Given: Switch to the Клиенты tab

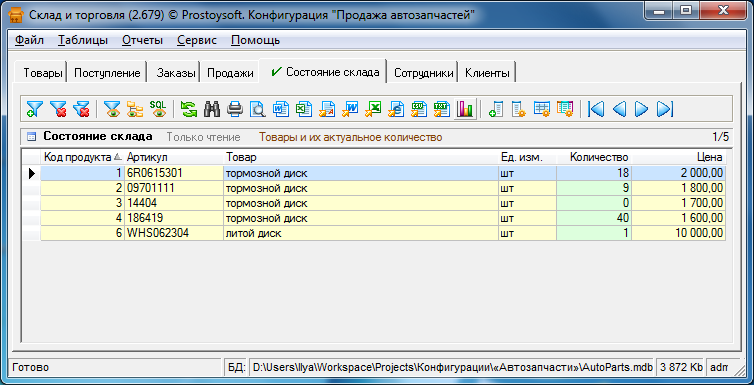Looking at the screenshot, I should point(487,74).
